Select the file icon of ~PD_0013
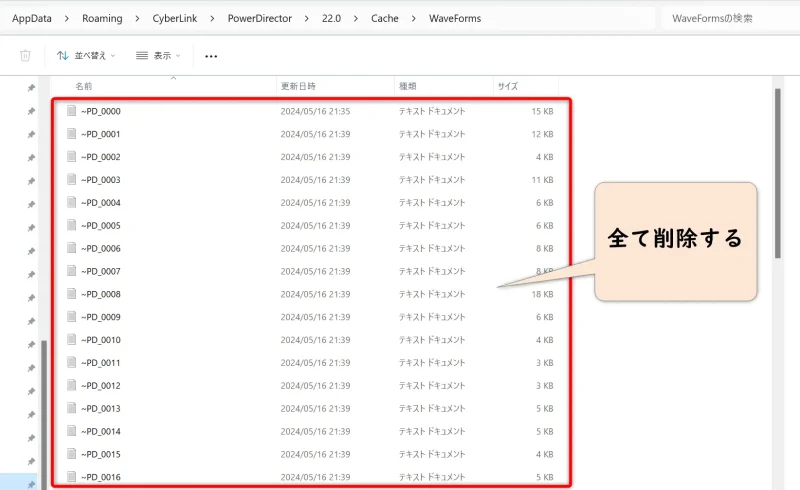 click(x=71, y=408)
